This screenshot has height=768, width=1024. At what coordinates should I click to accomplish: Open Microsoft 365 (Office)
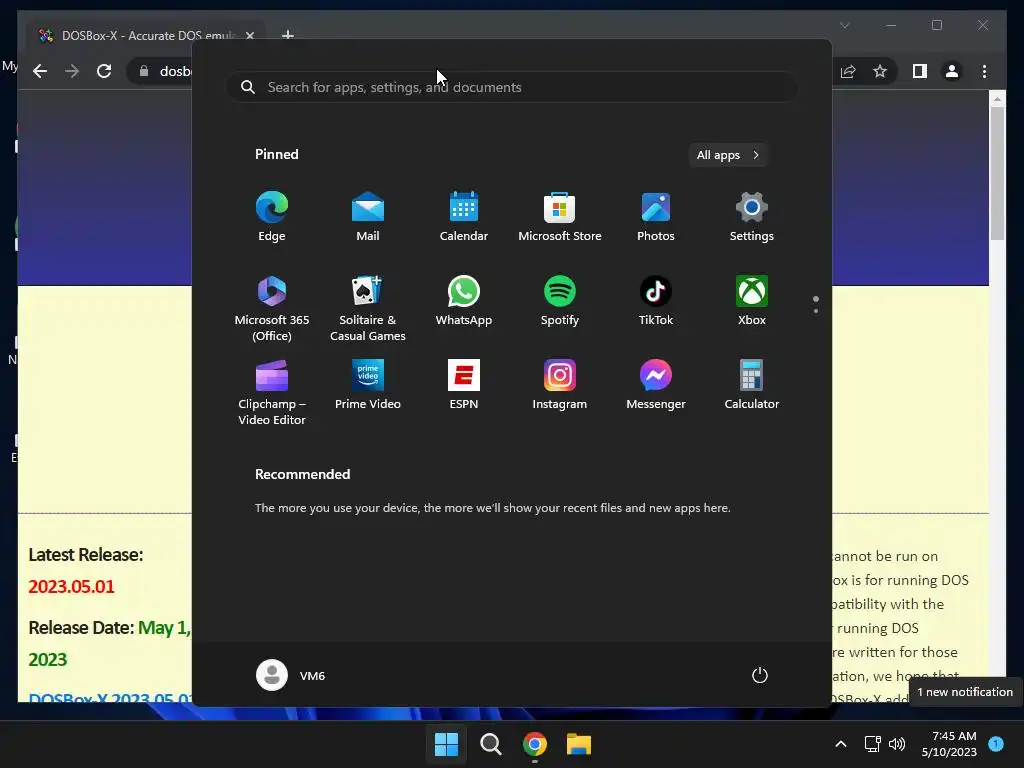coord(272,308)
